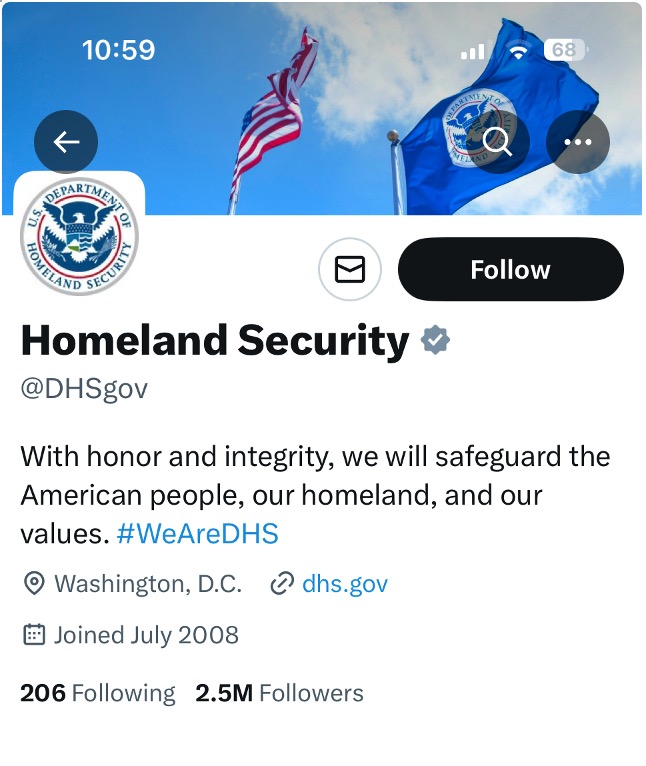Tap the battery indicator showing 68
This screenshot has width=646, height=766.
565,50
